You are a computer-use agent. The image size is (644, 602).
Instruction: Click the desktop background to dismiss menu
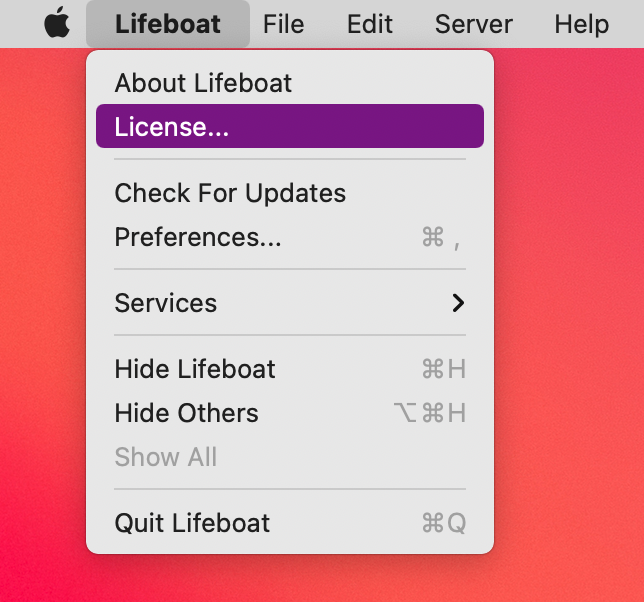pos(570,300)
